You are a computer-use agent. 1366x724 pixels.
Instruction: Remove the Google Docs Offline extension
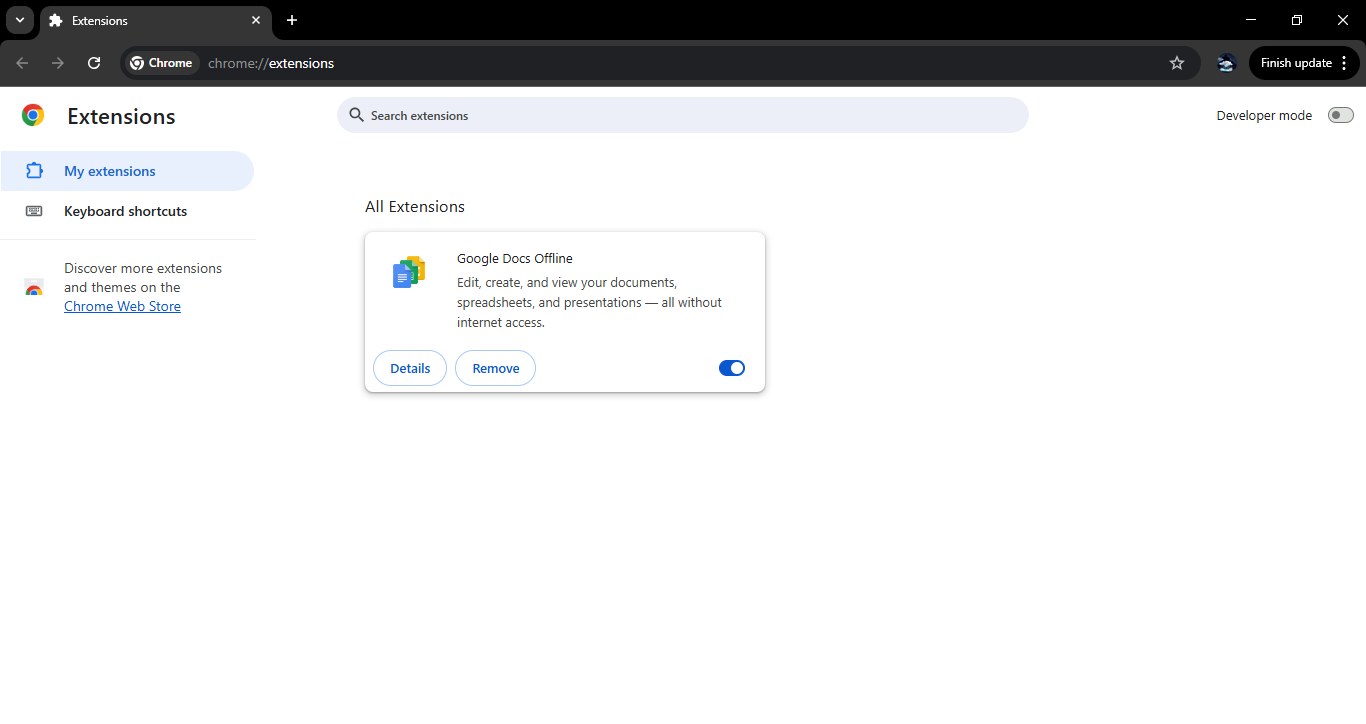coord(495,368)
